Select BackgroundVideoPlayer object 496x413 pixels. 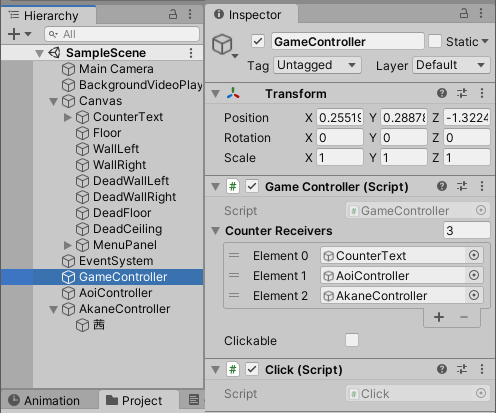[x=141, y=85]
